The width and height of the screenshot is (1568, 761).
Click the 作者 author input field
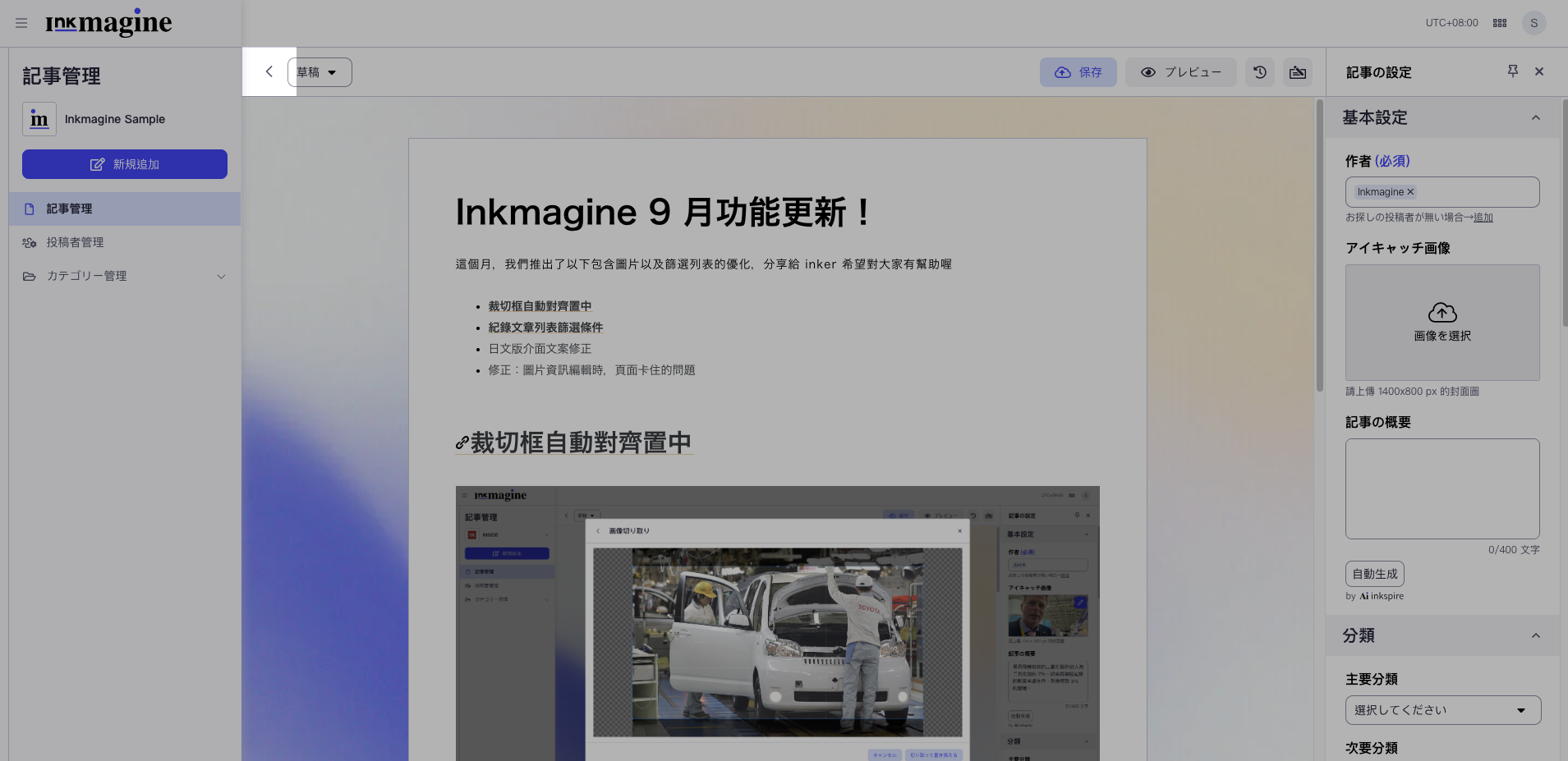1442,192
